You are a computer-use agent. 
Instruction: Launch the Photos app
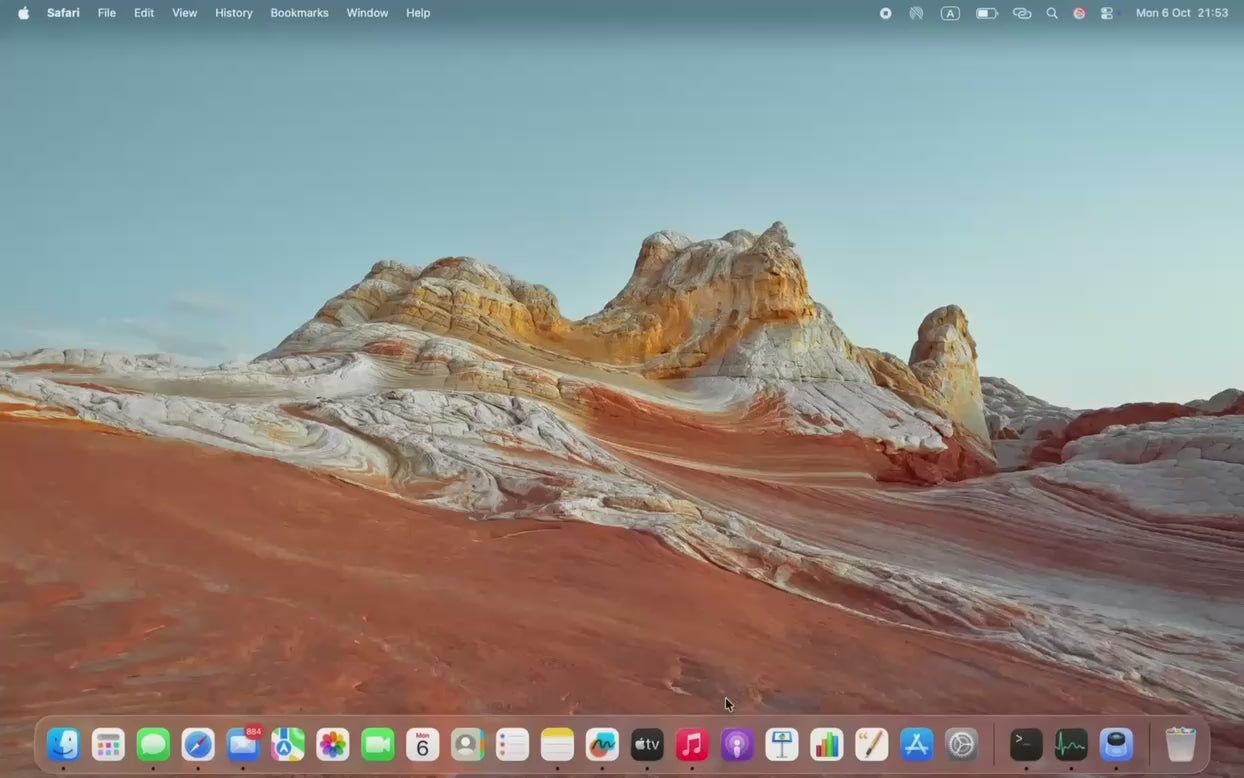(x=332, y=745)
